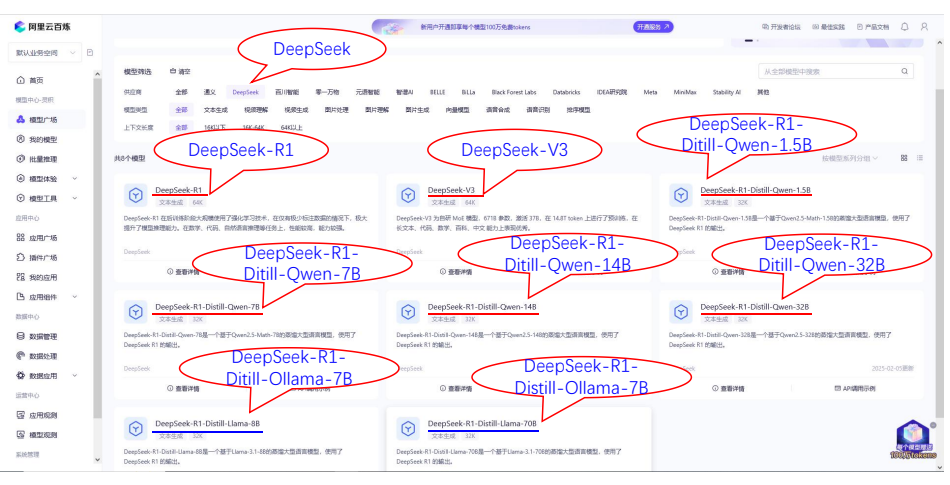The width and height of the screenshot is (950, 485).
Task: Click 清空 to clear model filters
Action: coord(180,71)
